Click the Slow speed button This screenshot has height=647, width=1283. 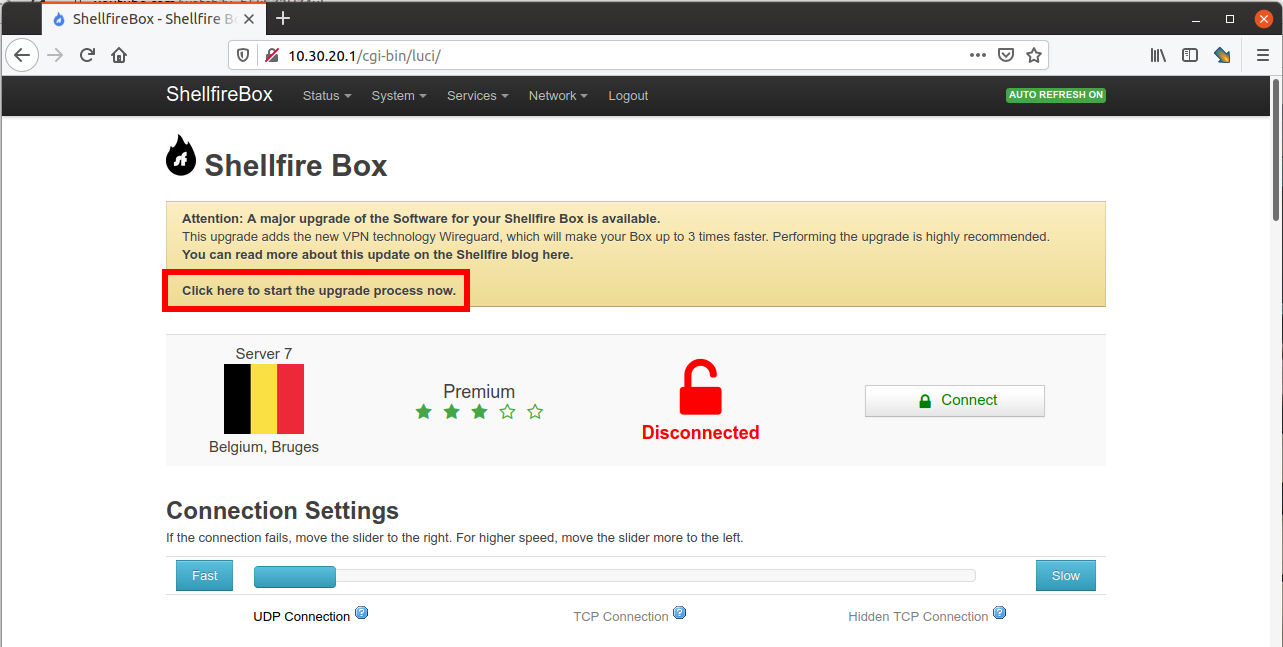1066,575
